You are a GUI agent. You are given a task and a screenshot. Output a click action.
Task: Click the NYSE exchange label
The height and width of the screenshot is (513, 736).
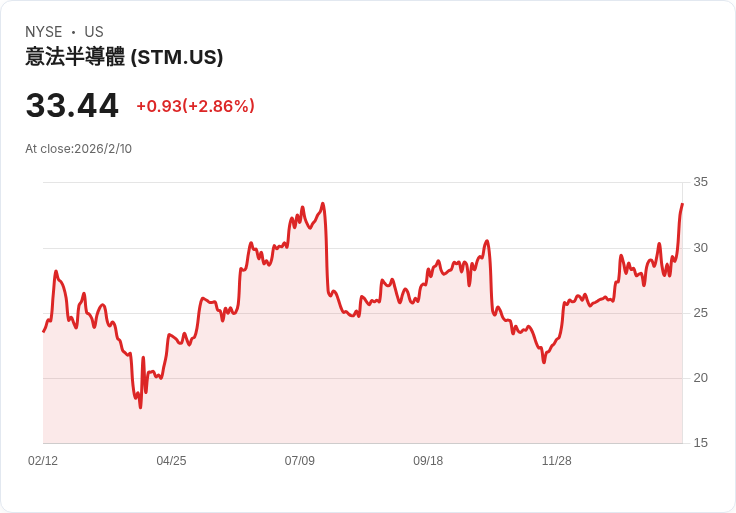click(x=43, y=32)
